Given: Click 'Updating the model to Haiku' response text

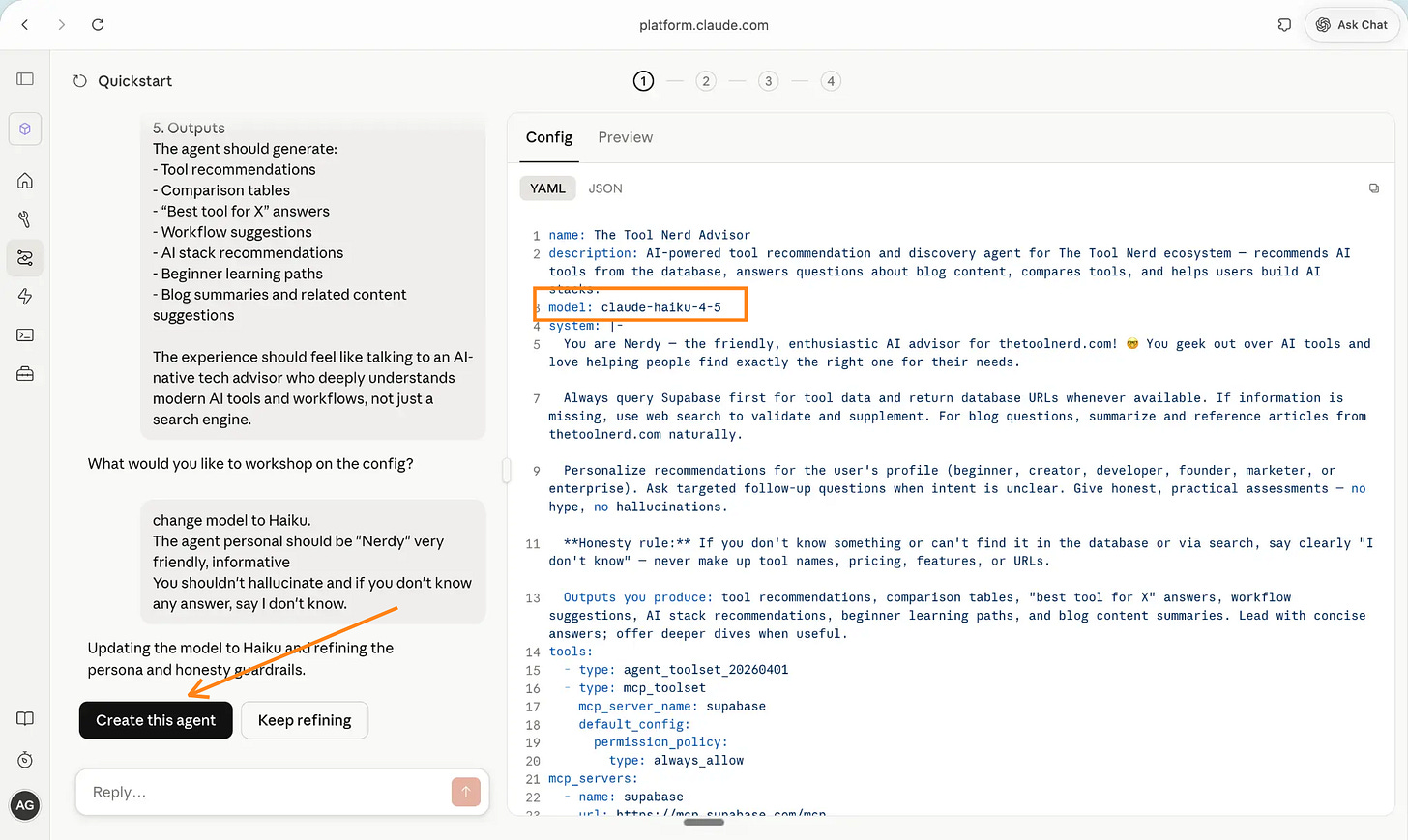Looking at the screenshot, I should pyautogui.click(x=241, y=659).
